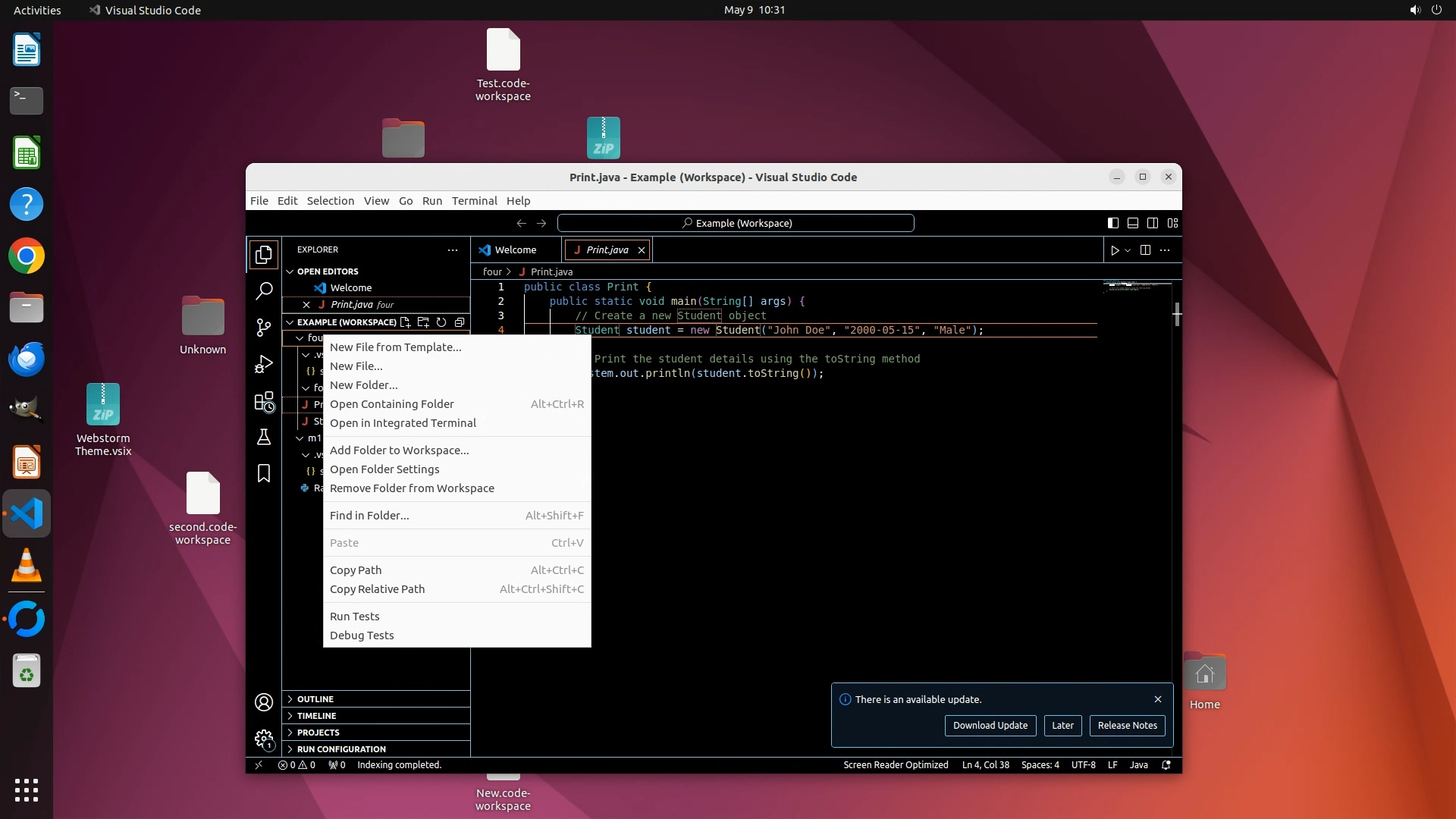
Task: Open the Testing flask icon view
Action: [x=264, y=438]
